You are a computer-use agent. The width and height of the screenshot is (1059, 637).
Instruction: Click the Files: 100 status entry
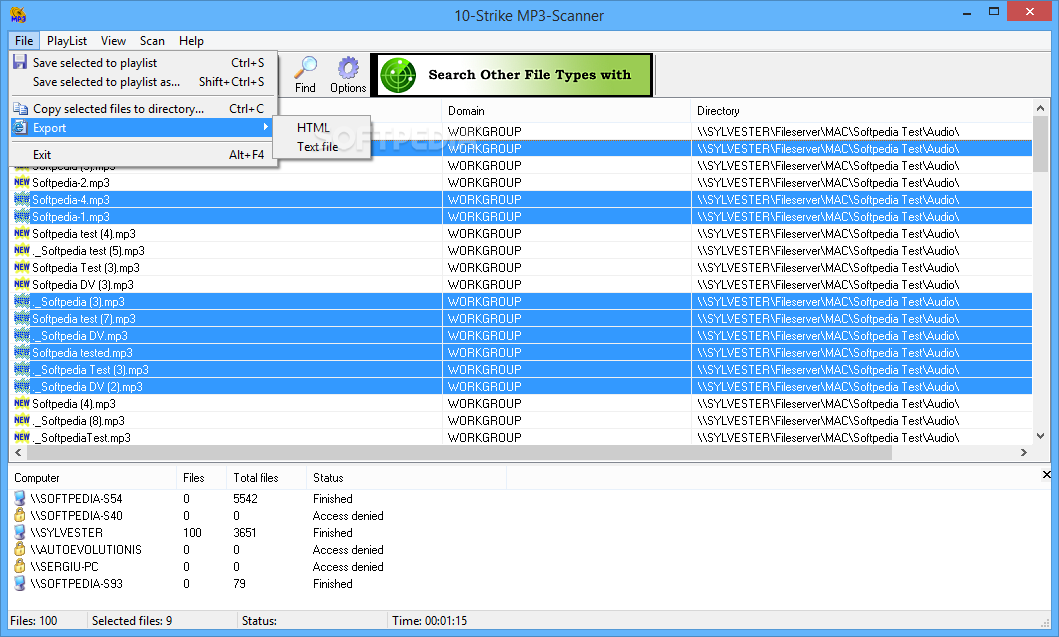tap(34, 620)
